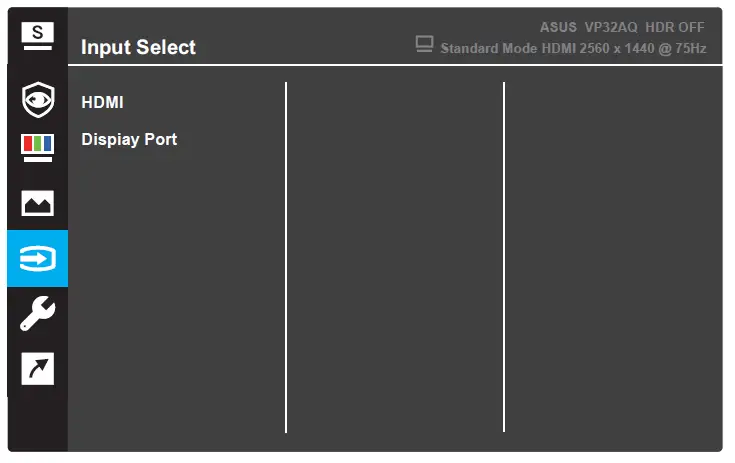The height and width of the screenshot is (463, 735).
Task: Open the Splendid "S" menu icon
Action: tap(37, 35)
